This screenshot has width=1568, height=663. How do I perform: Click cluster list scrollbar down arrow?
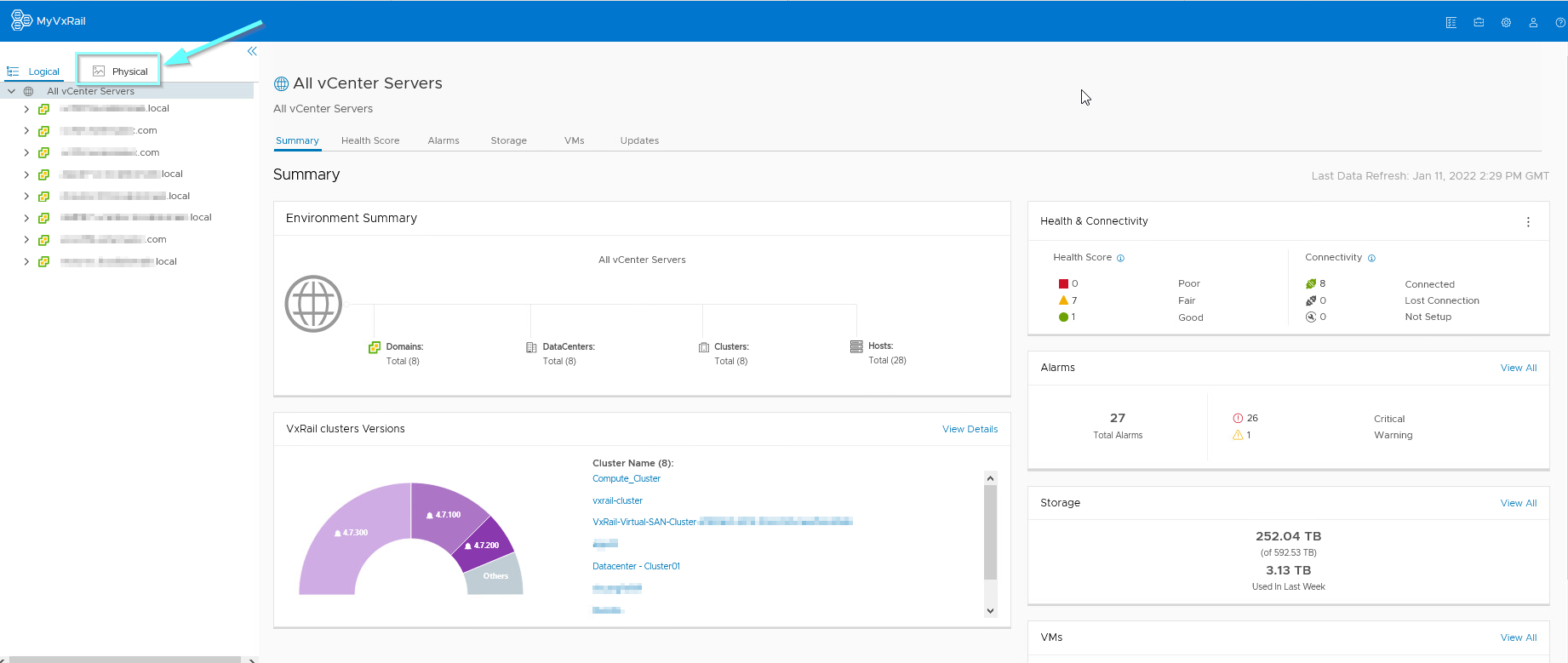coord(990,611)
